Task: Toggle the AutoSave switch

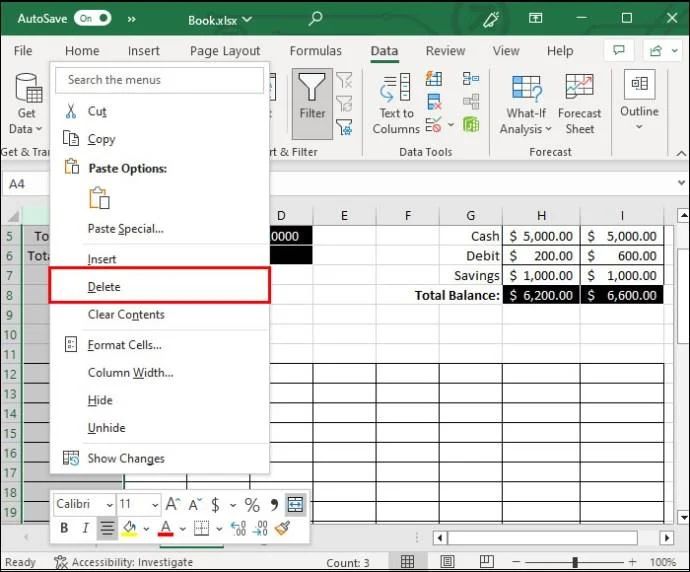Action: pos(92,19)
